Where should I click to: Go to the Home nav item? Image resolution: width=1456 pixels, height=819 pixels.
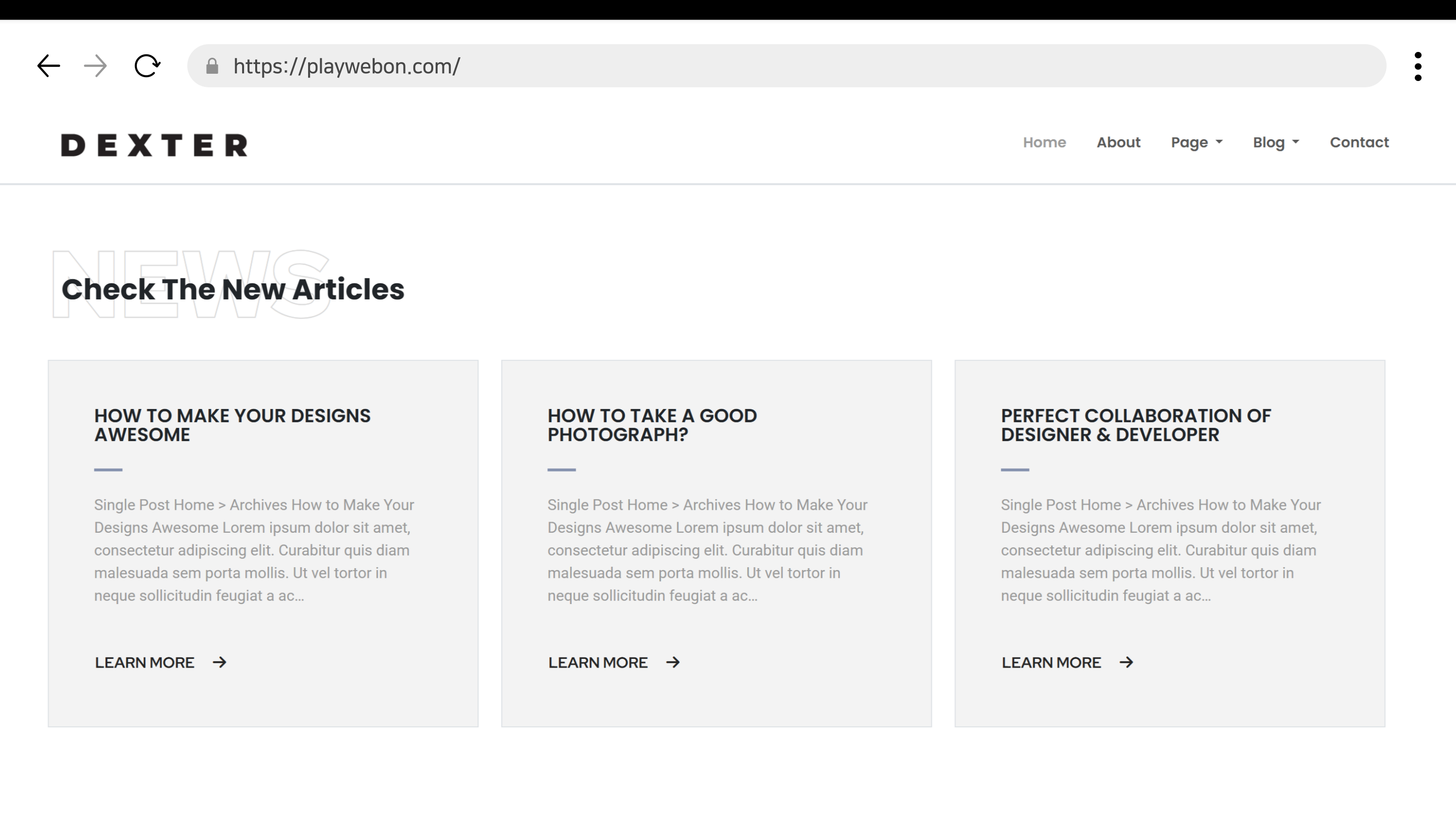click(x=1044, y=143)
